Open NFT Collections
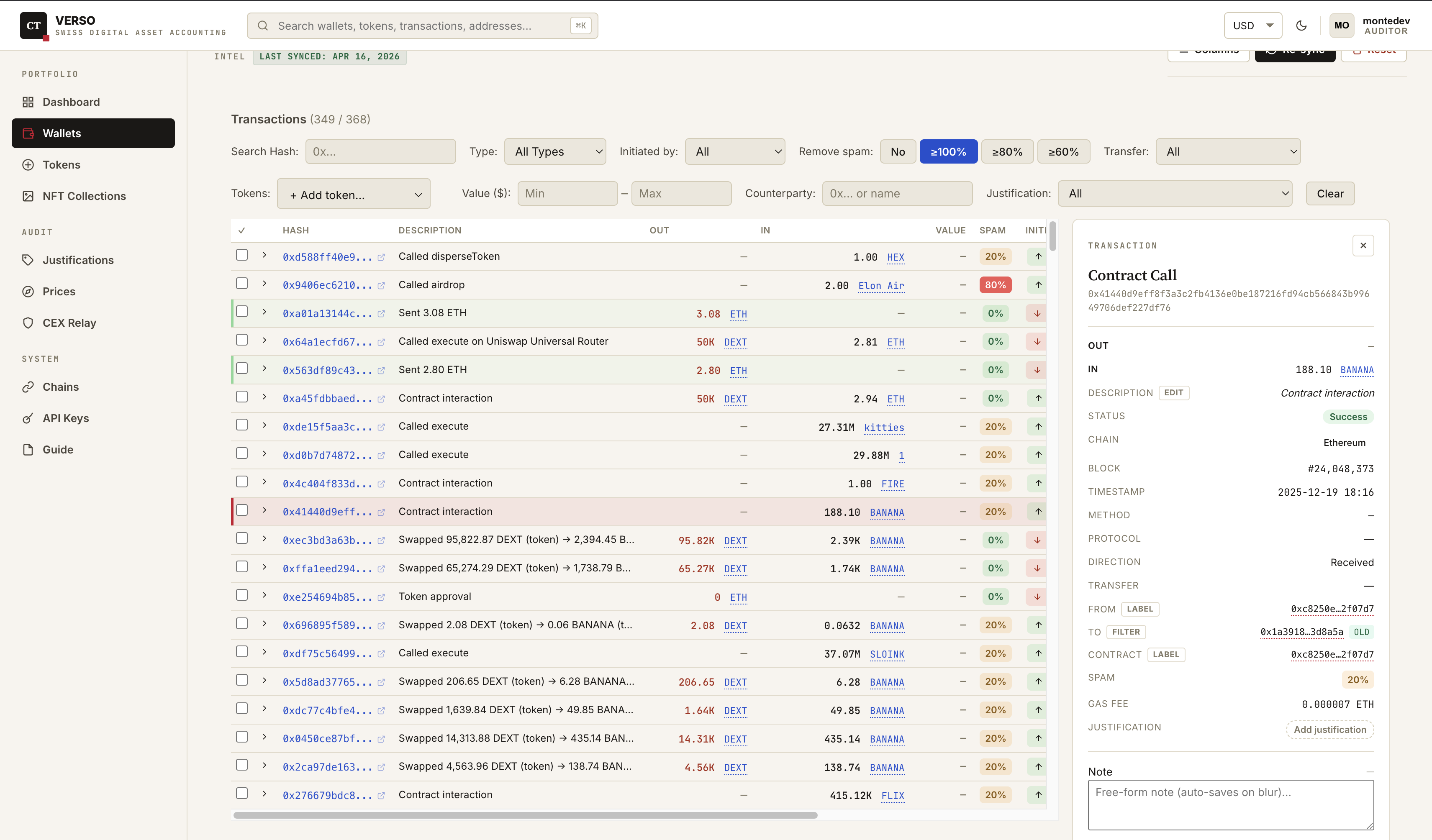1432x840 pixels. click(93, 197)
